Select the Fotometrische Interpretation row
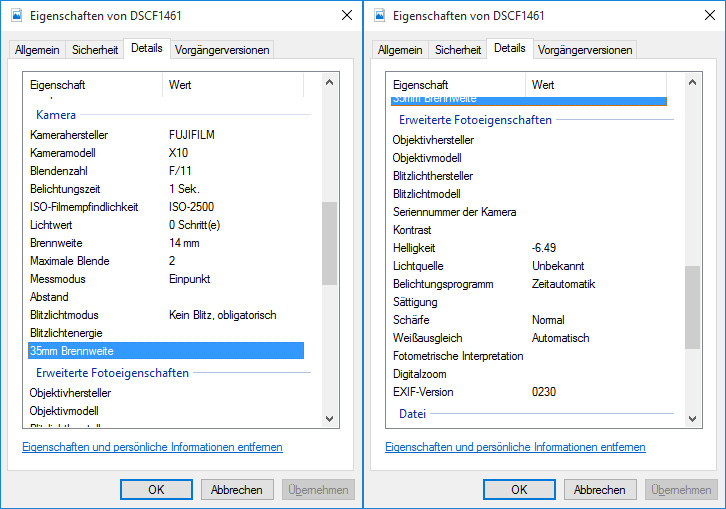This screenshot has width=726, height=509. 529,356
